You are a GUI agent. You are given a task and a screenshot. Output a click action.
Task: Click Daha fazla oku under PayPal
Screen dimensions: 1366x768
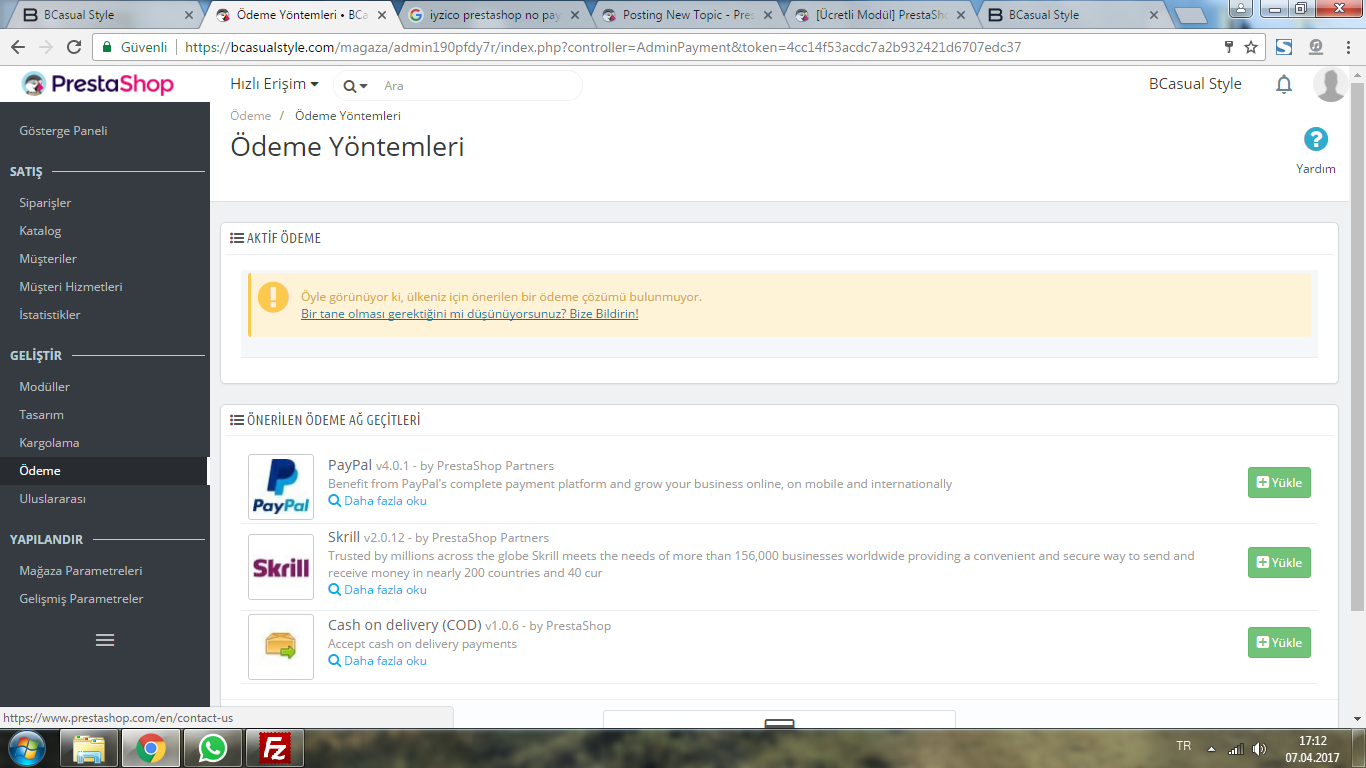tap(378, 501)
